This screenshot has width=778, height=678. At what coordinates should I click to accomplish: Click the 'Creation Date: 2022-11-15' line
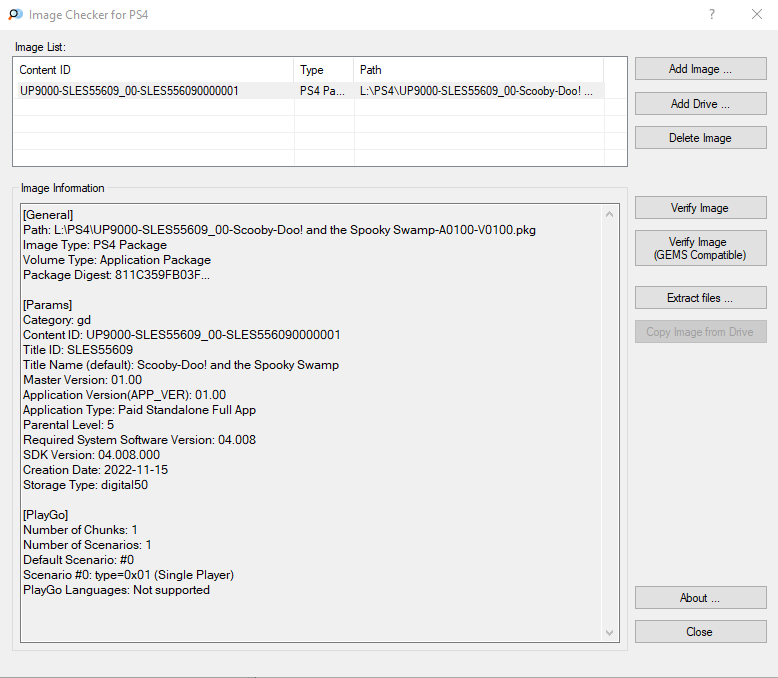coord(96,470)
